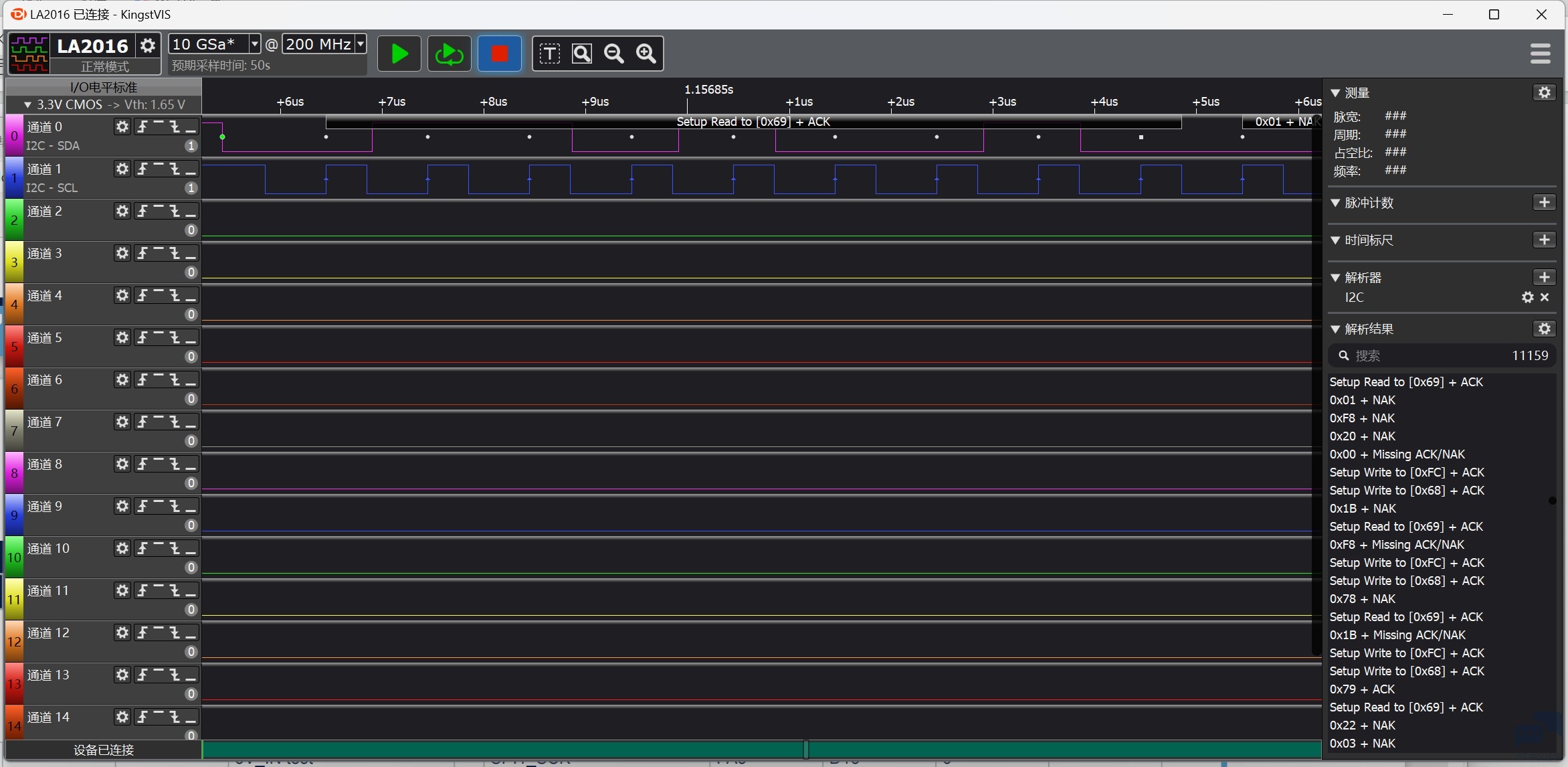Click the 正常模式 mode button
Image resolution: width=1568 pixels, height=767 pixels.
pos(105,66)
